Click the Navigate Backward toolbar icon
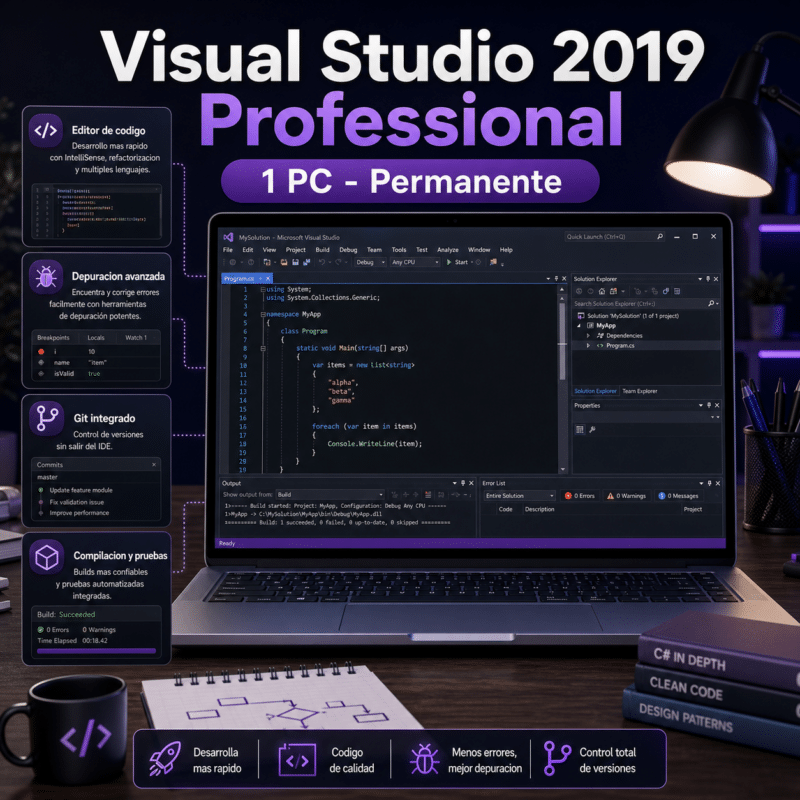The image size is (800, 800). 233,262
